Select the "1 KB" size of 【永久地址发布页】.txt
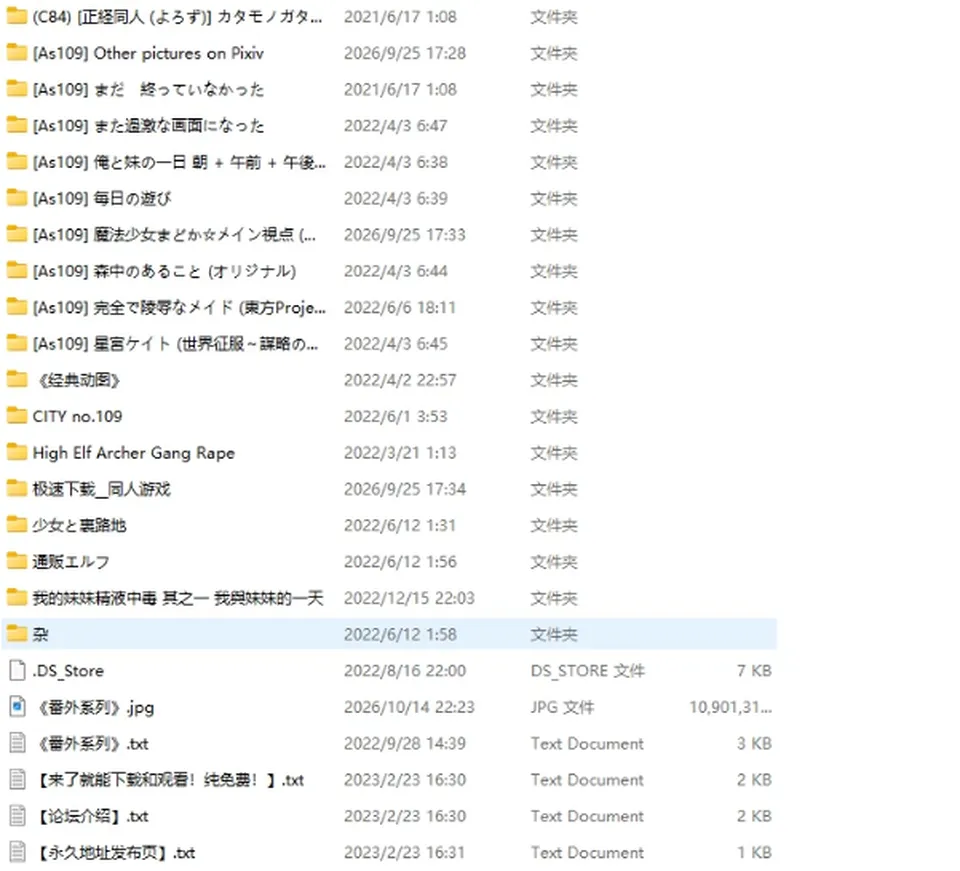This screenshot has width=960, height=871. coord(754,852)
